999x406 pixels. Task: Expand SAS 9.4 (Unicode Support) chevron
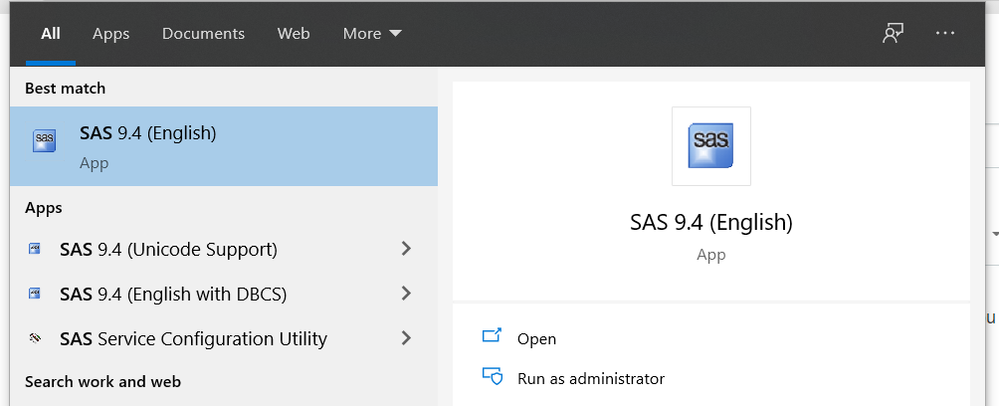[x=406, y=249]
